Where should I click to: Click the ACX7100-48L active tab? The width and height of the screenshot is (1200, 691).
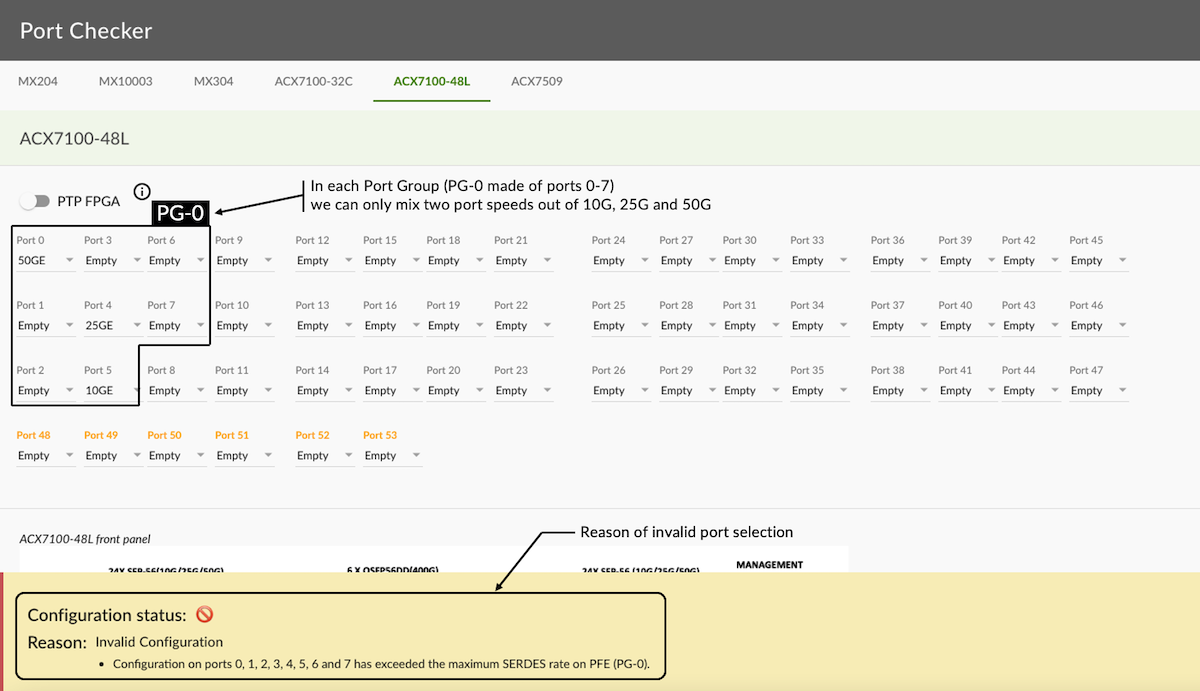pyautogui.click(x=432, y=81)
